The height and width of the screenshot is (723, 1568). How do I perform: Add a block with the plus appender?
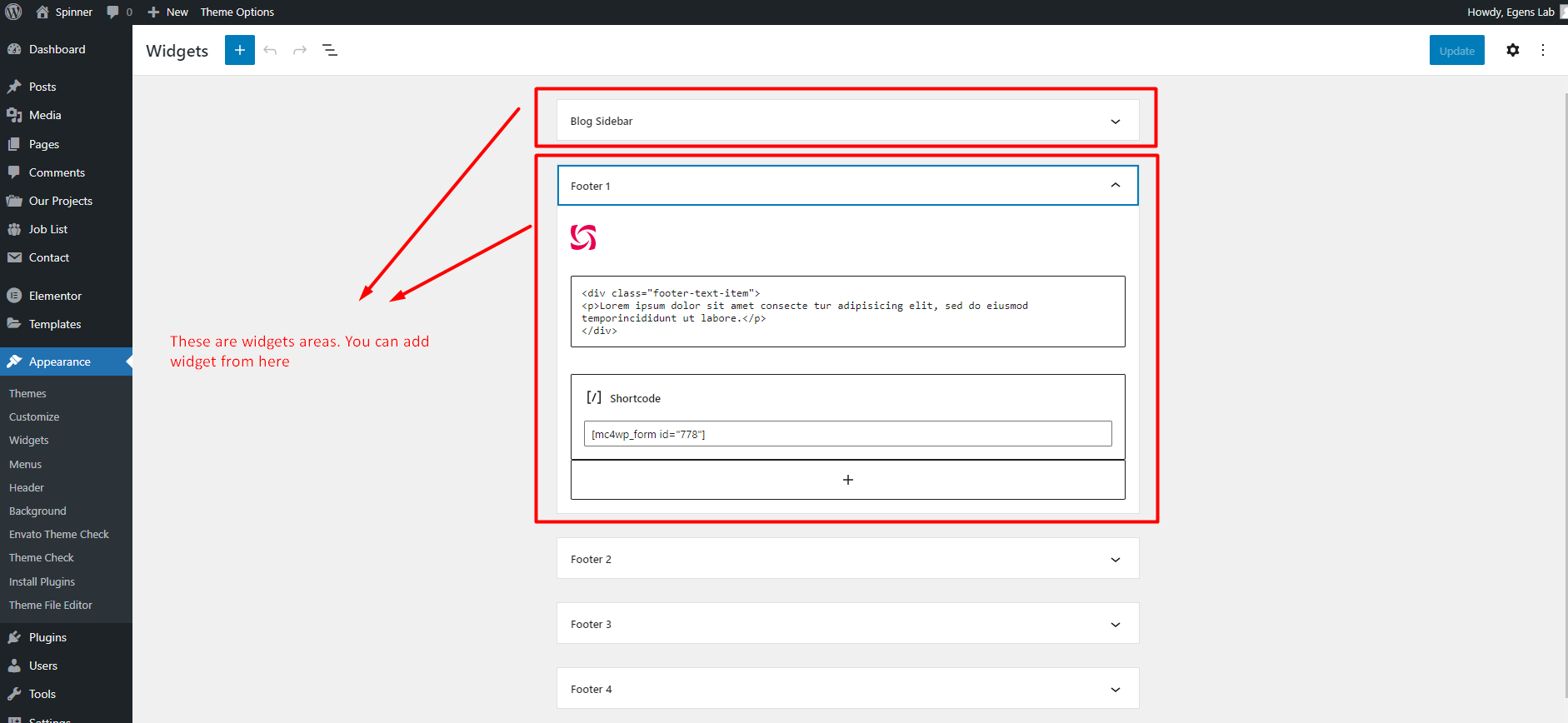(847, 480)
